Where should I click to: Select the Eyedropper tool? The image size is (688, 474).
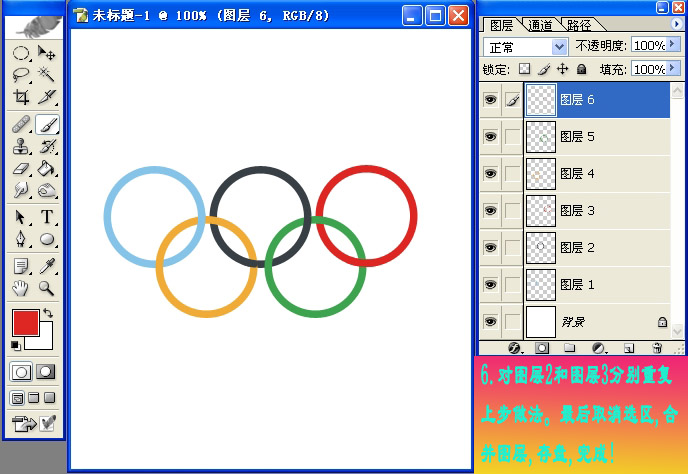coord(47,266)
